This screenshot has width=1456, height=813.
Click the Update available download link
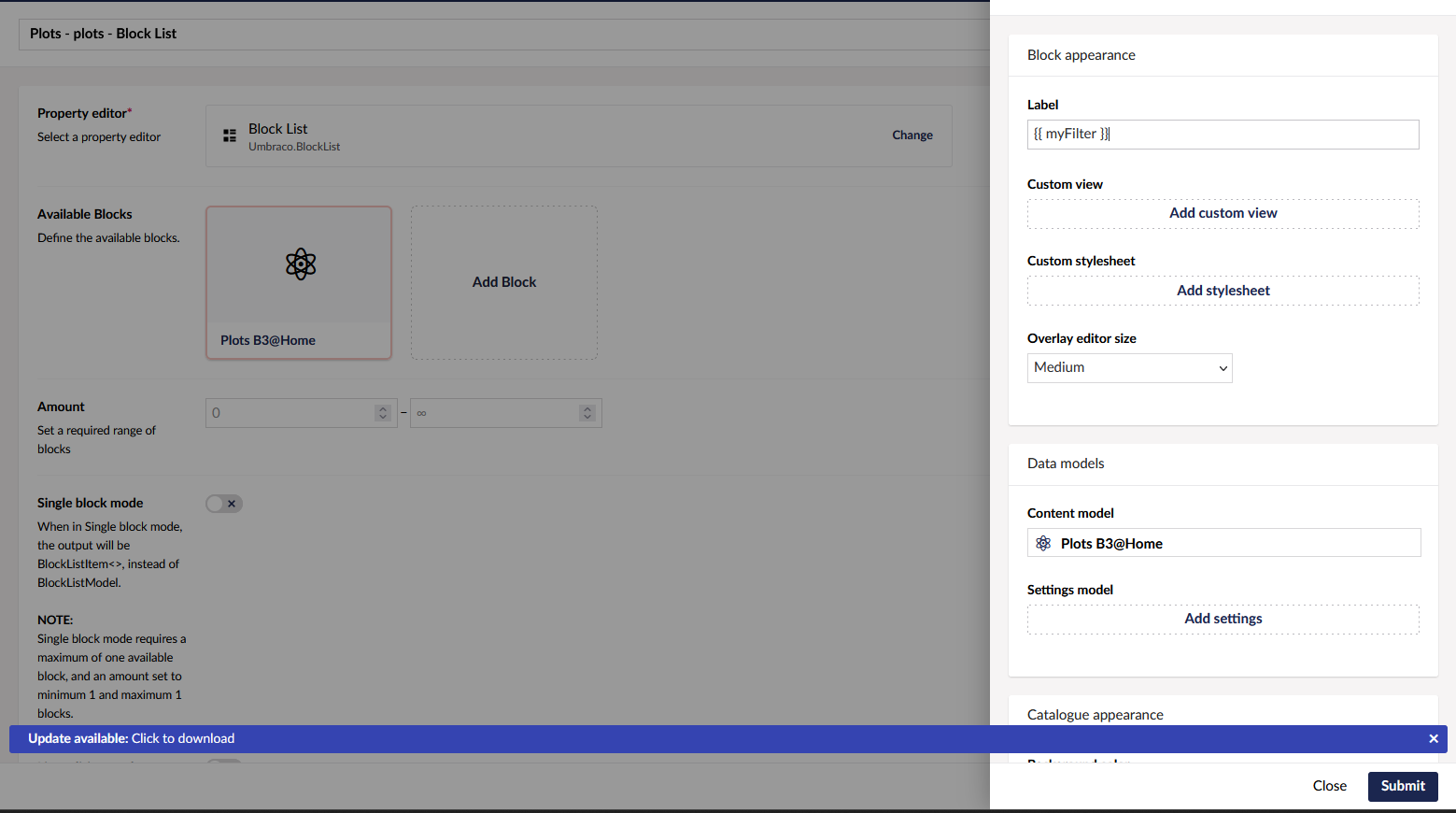183,738
